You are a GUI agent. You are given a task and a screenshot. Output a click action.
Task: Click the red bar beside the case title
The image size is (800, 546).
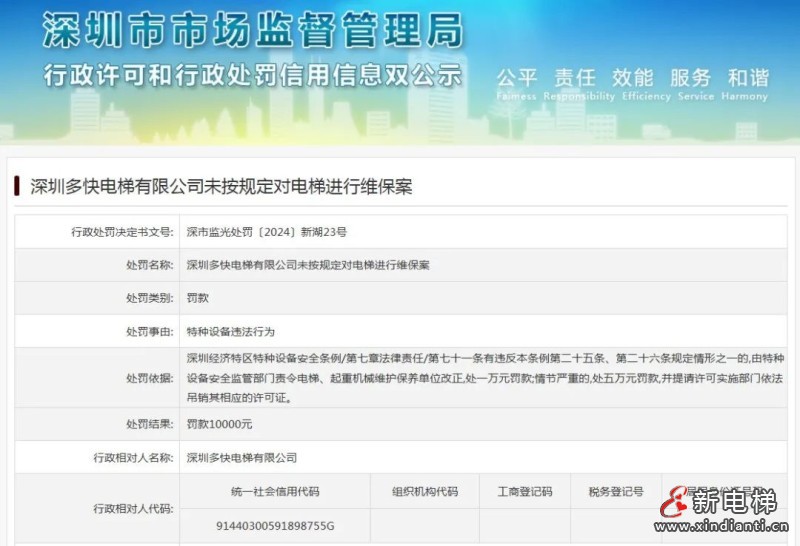18,186
